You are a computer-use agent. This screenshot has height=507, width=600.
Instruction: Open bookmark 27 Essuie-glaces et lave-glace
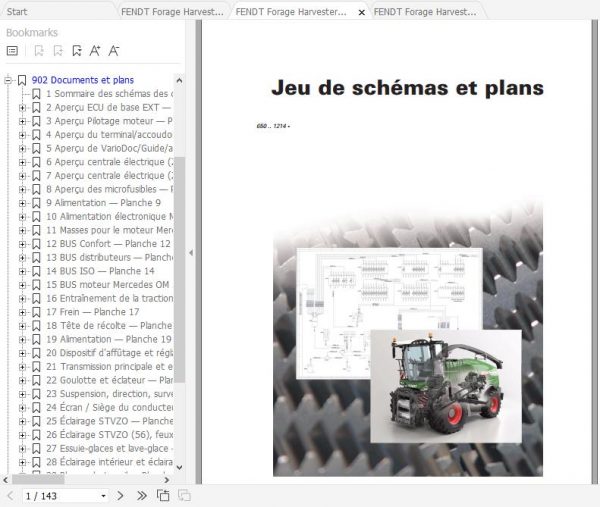click(x=109, y=448)
